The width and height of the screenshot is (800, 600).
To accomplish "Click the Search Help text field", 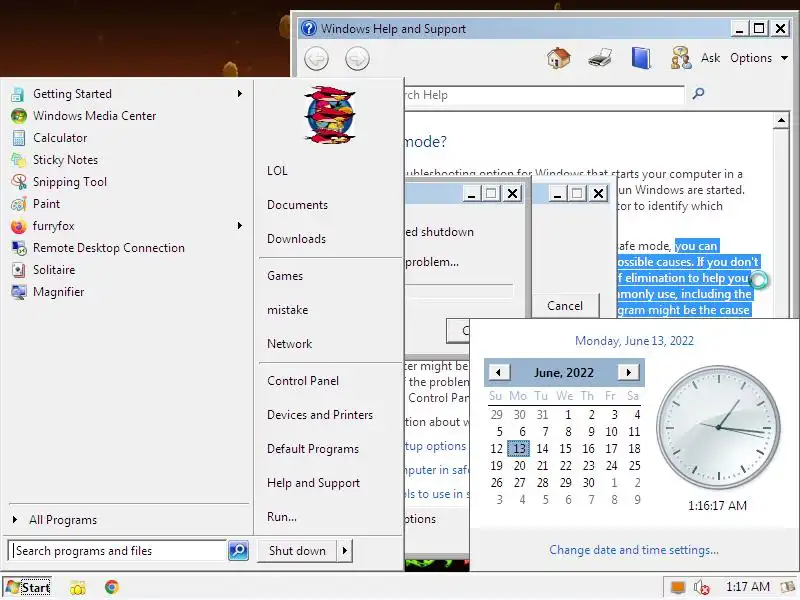I will [x=544, y=95].
